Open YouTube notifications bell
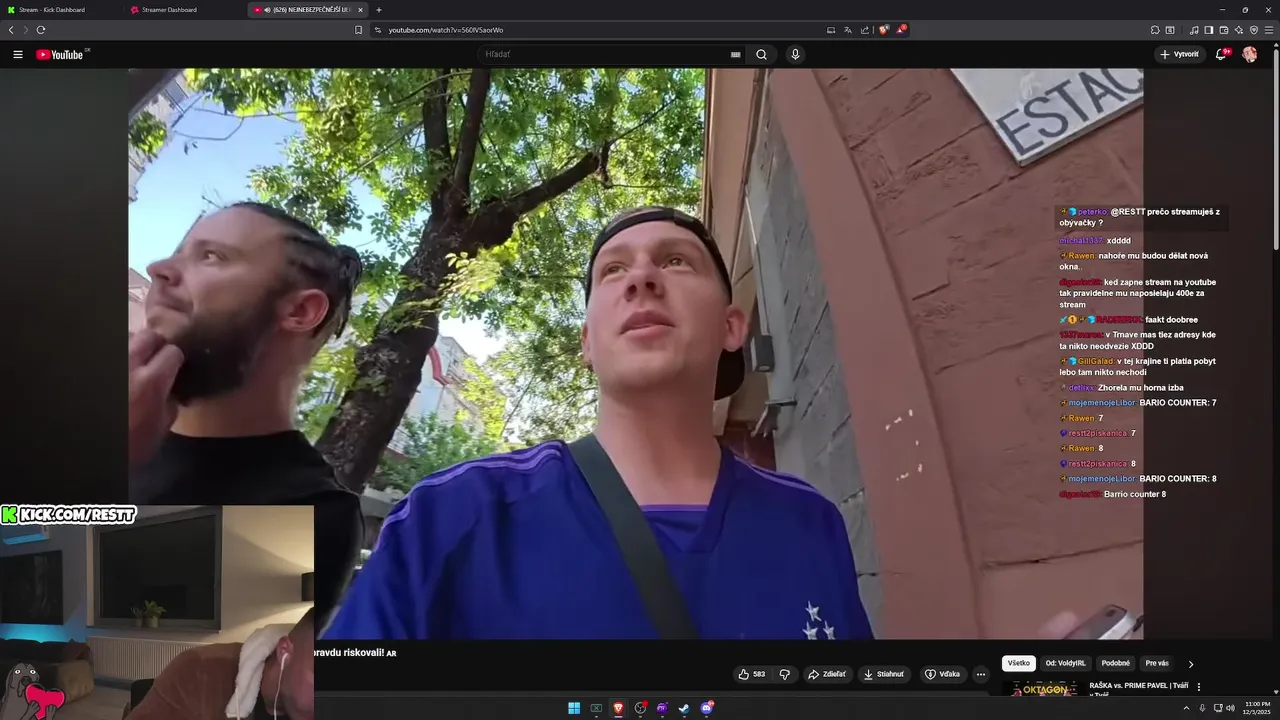Viewport: 1280px width, 720px height. point(1221,55)
